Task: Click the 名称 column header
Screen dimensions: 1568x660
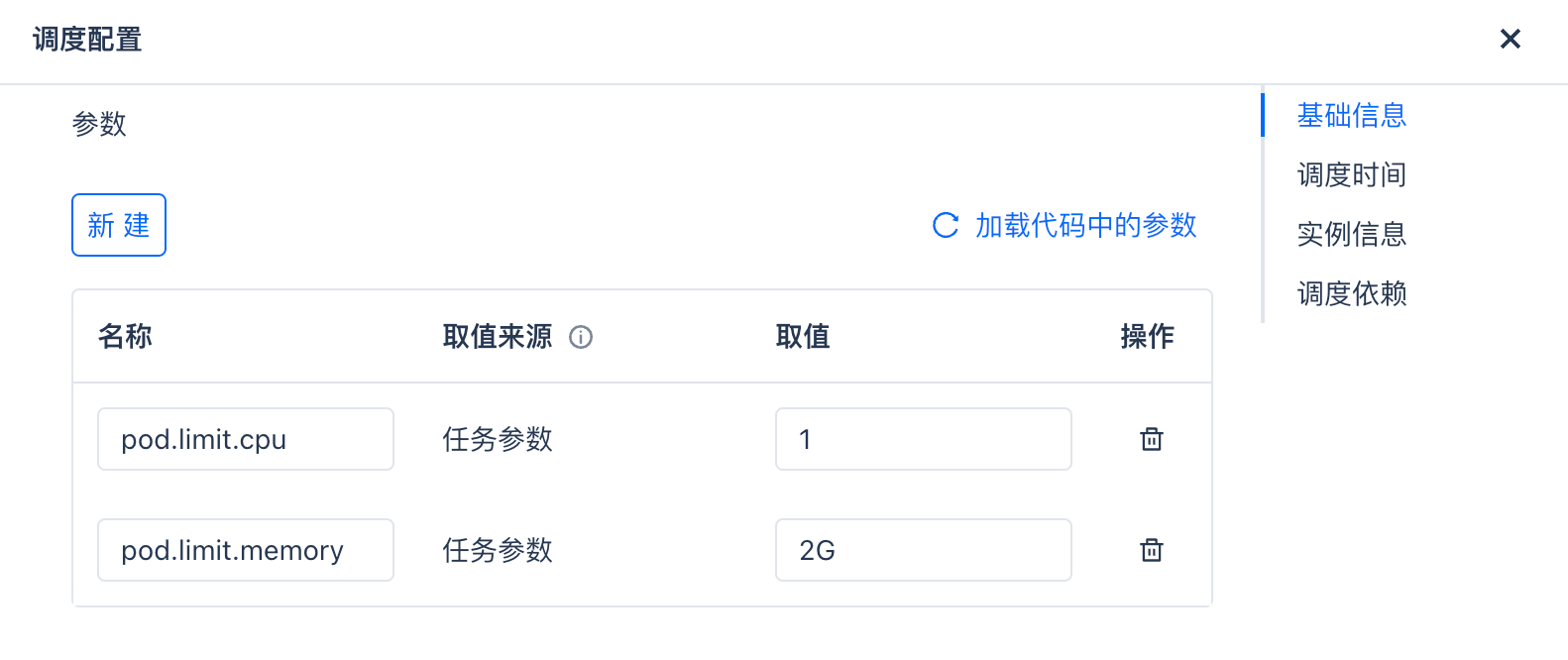Action: 125,337
